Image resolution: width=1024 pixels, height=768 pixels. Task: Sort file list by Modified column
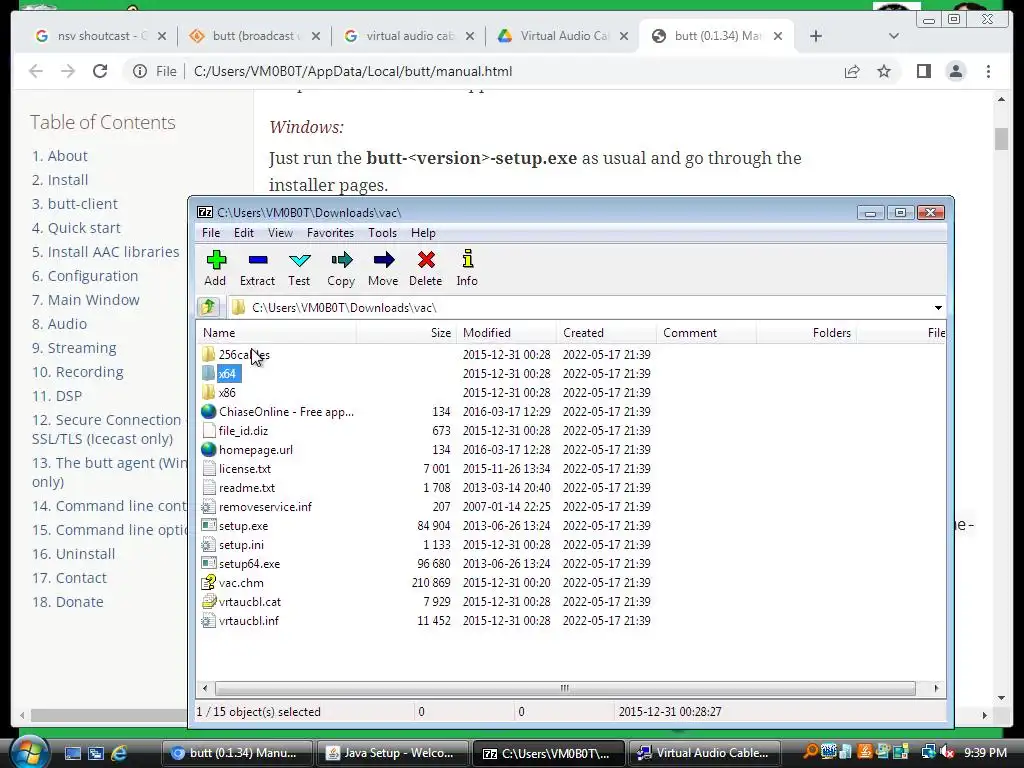[506, 332]
